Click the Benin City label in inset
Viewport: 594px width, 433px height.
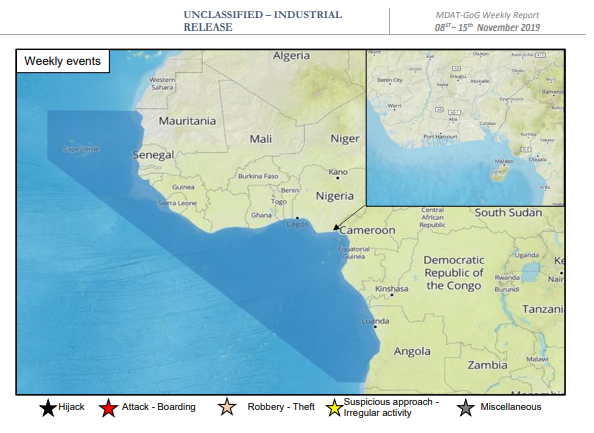tap(390, 80)
